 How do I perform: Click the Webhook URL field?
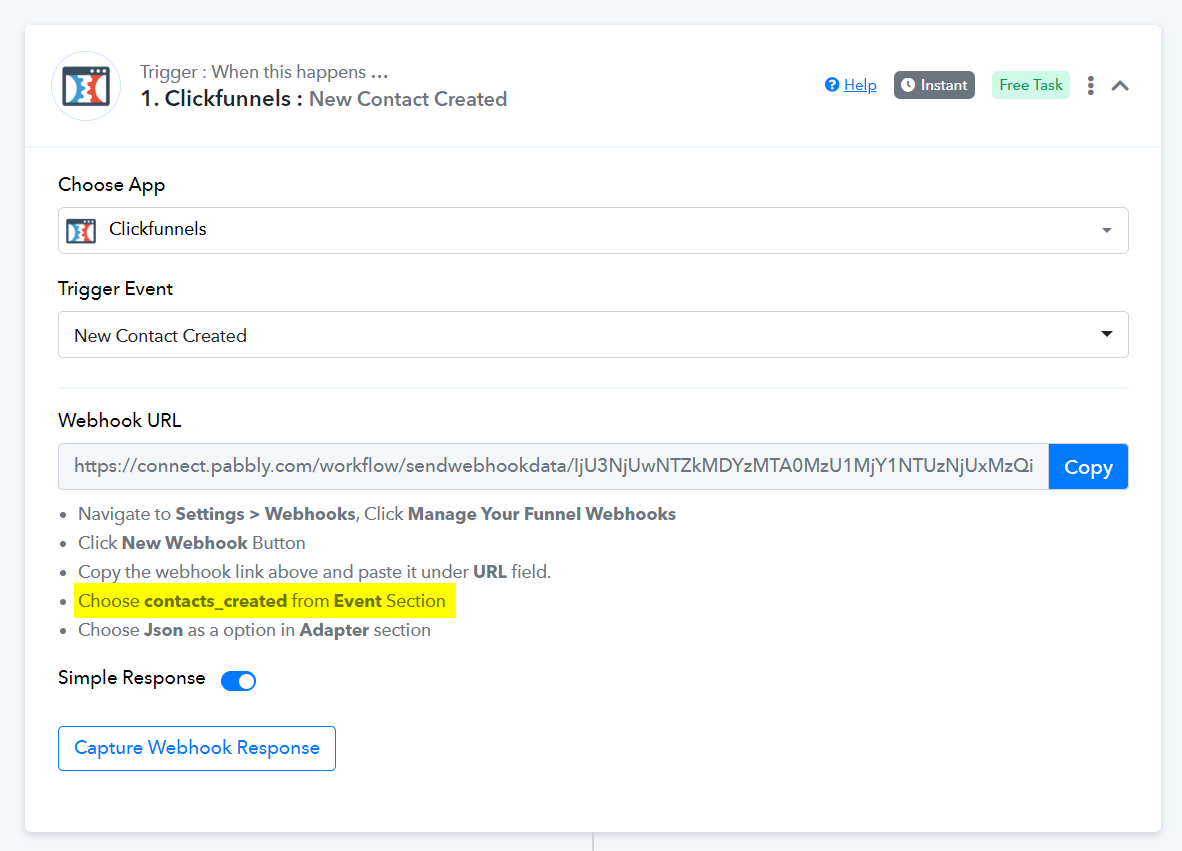[x=553, y=467]
